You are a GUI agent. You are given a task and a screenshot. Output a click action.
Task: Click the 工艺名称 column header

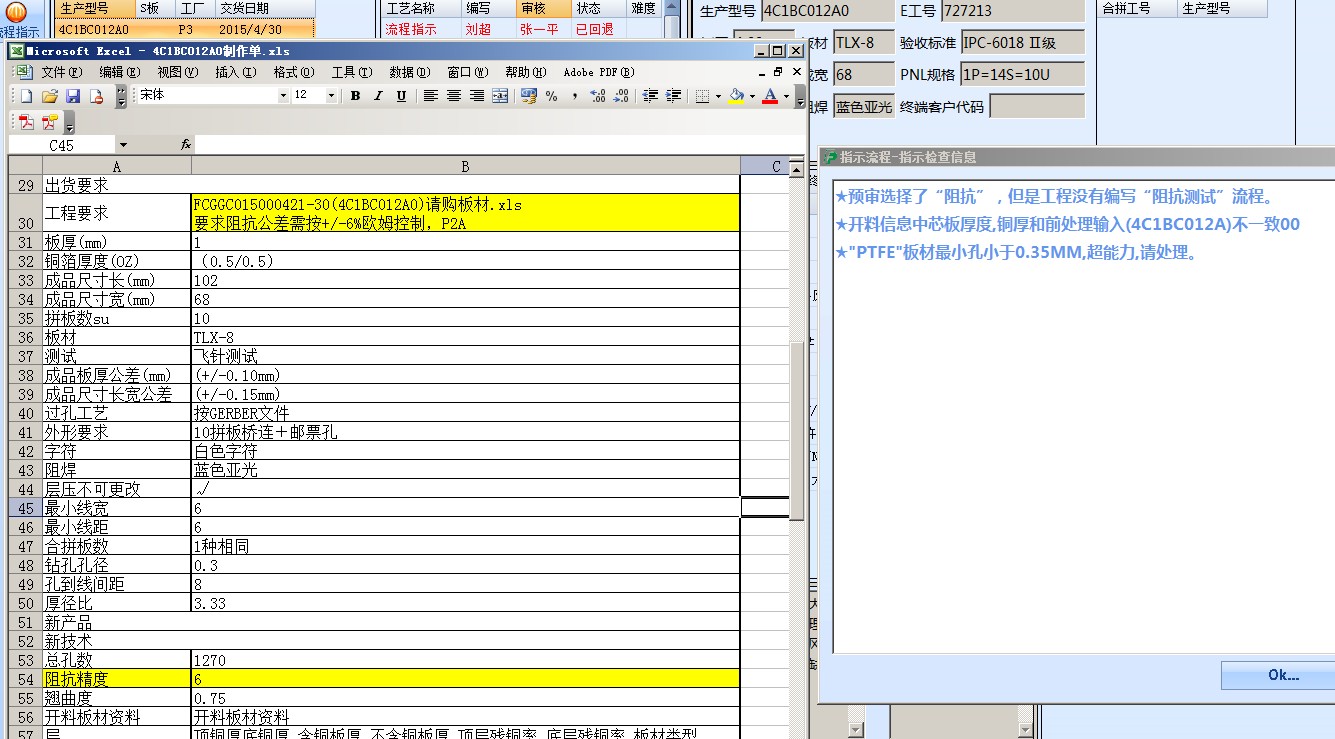click(422, 9)
